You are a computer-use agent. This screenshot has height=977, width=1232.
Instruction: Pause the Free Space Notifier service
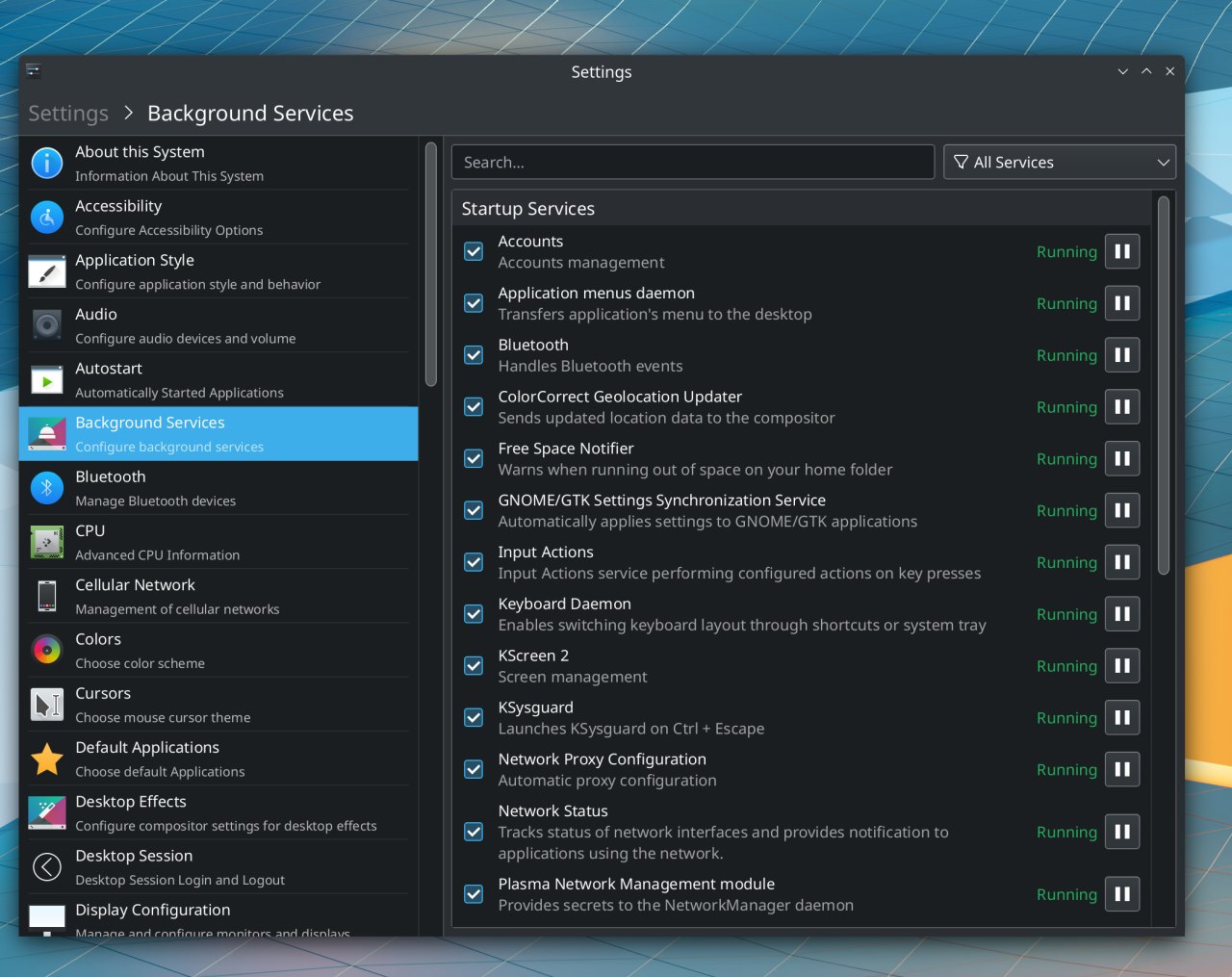[1122, 459]
